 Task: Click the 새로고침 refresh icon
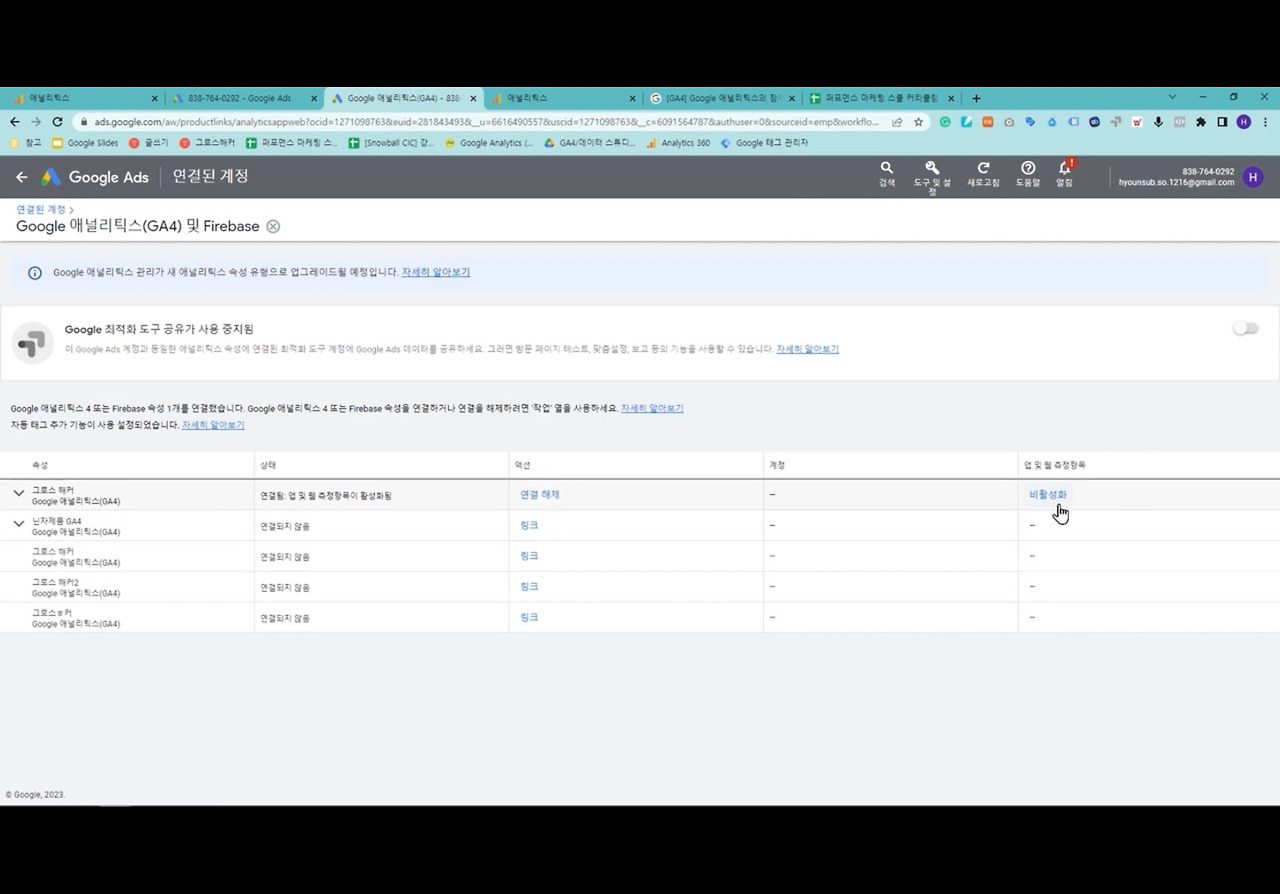click(983, 173)
